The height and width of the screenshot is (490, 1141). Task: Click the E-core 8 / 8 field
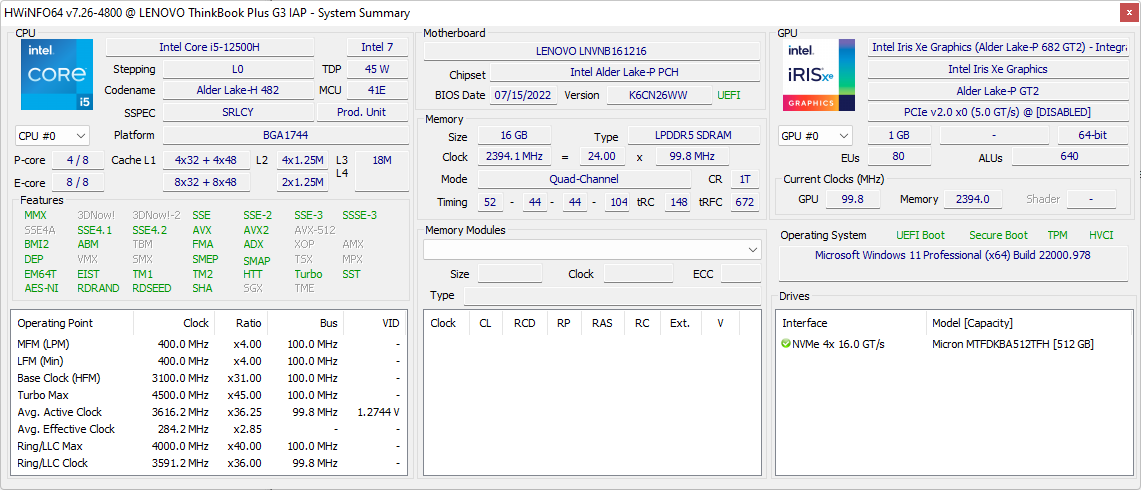tap(79, 182)
